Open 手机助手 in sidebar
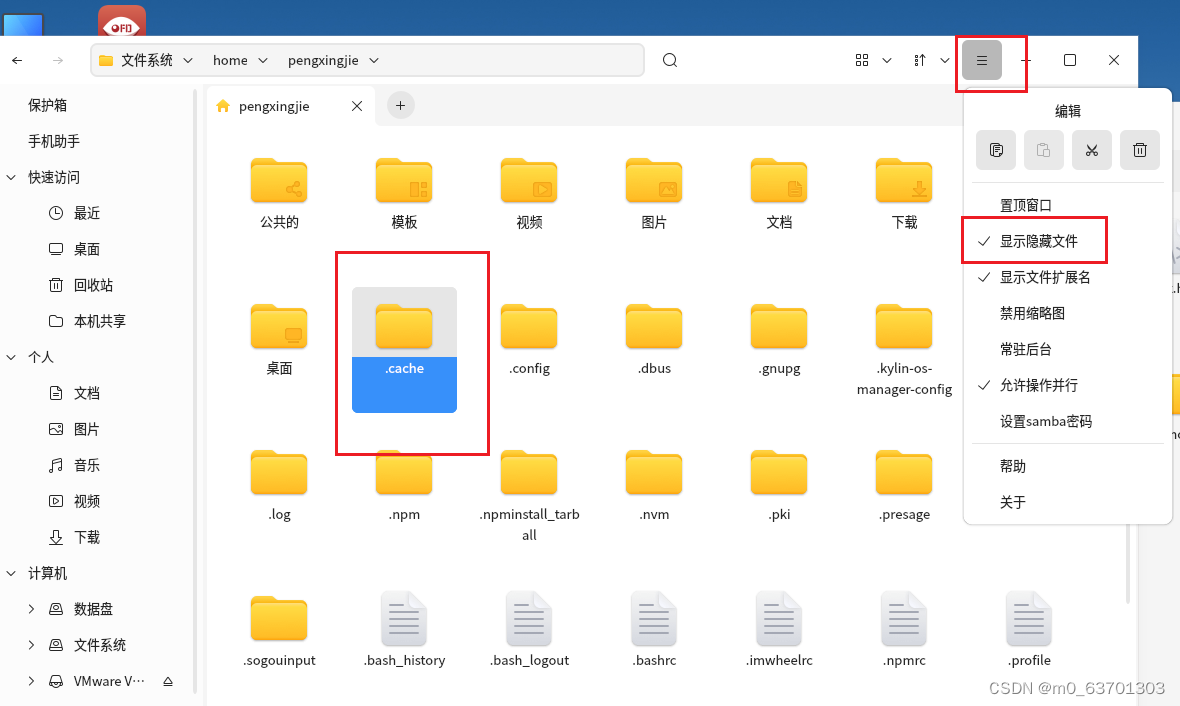 (x=53, y=142)
